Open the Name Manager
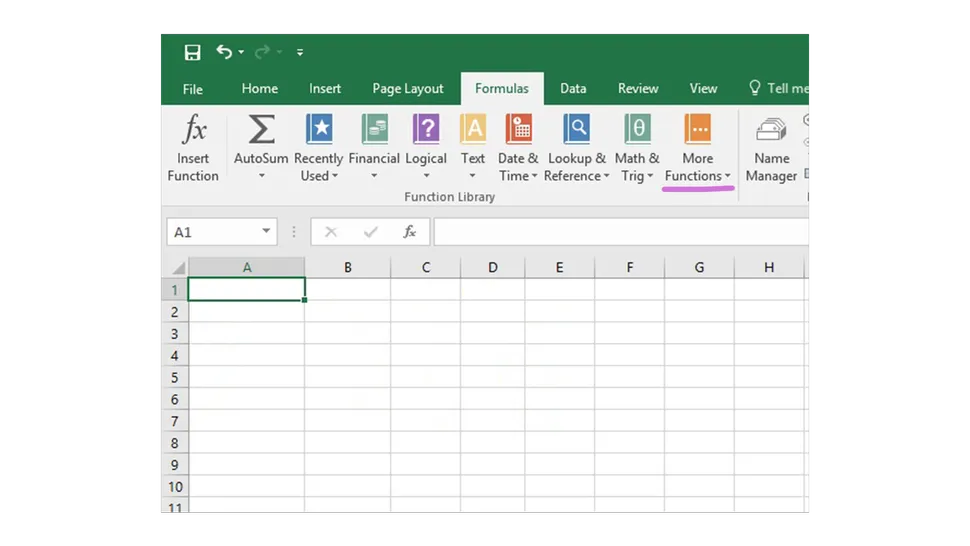 pyautogui.click(x=771, y=148)
